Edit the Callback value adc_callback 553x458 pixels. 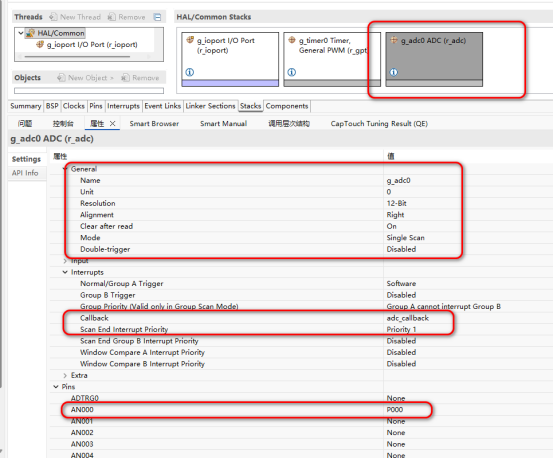click(408, 318)
